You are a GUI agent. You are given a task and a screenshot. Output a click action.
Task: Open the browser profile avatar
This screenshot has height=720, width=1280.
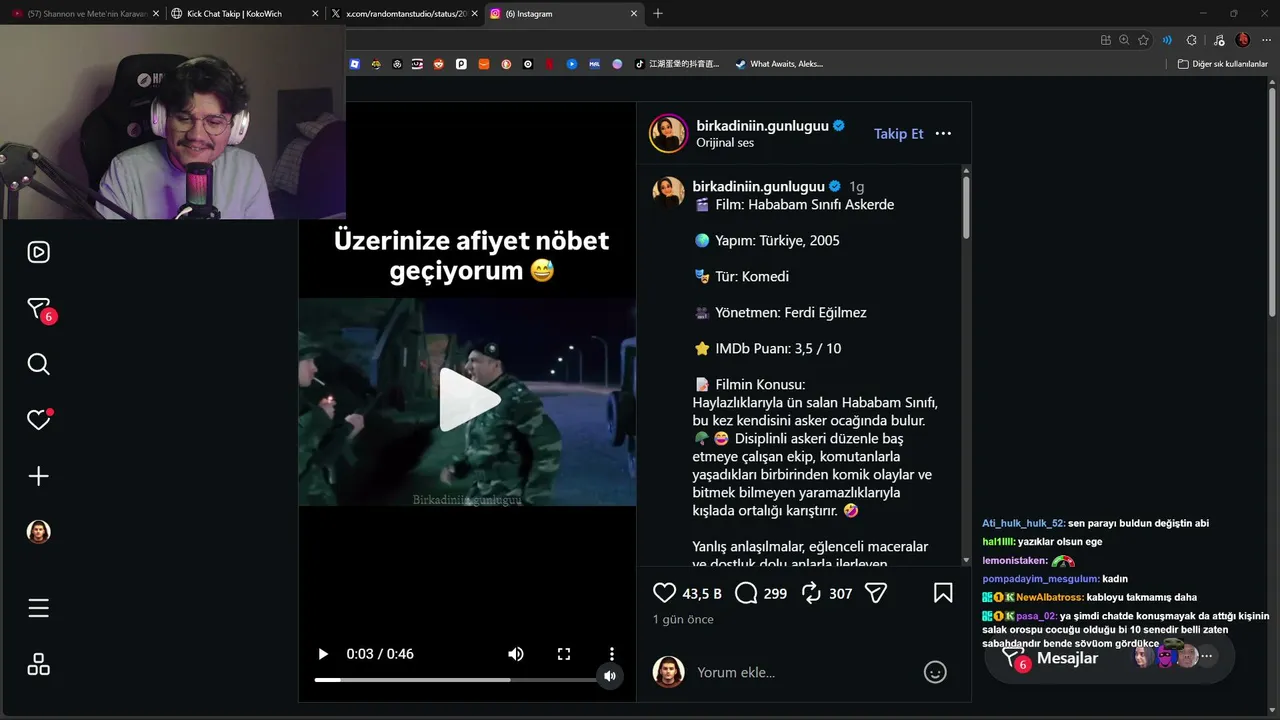pos(1243,40)
